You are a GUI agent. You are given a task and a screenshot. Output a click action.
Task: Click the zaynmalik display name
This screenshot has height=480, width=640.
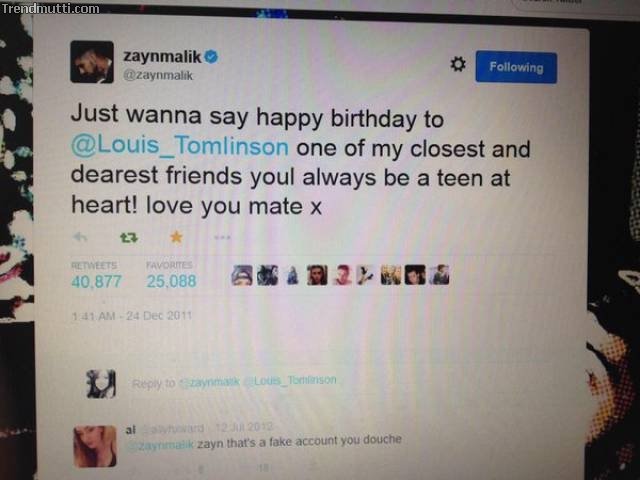tap(162, 56)
